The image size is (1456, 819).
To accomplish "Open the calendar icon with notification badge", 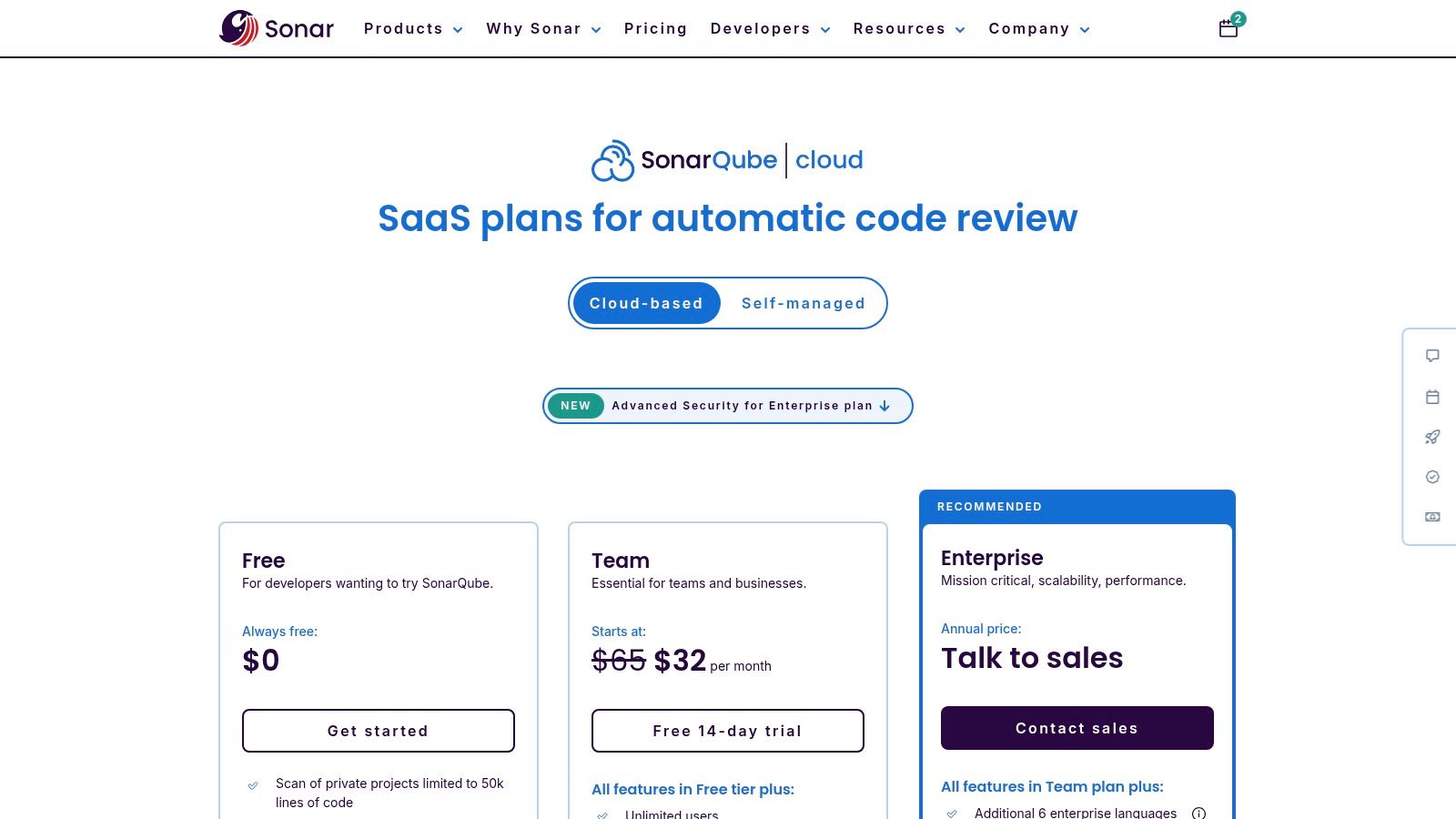I will click(1228, 28).
